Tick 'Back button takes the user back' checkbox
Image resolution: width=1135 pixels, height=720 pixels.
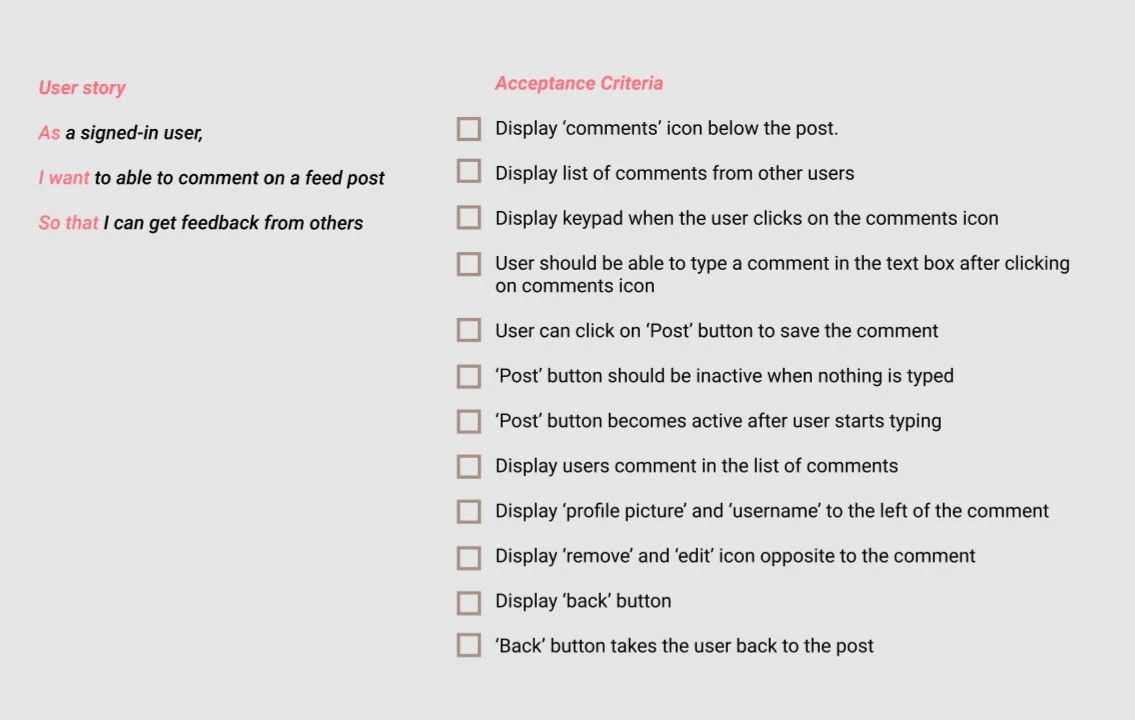(468, 645)
